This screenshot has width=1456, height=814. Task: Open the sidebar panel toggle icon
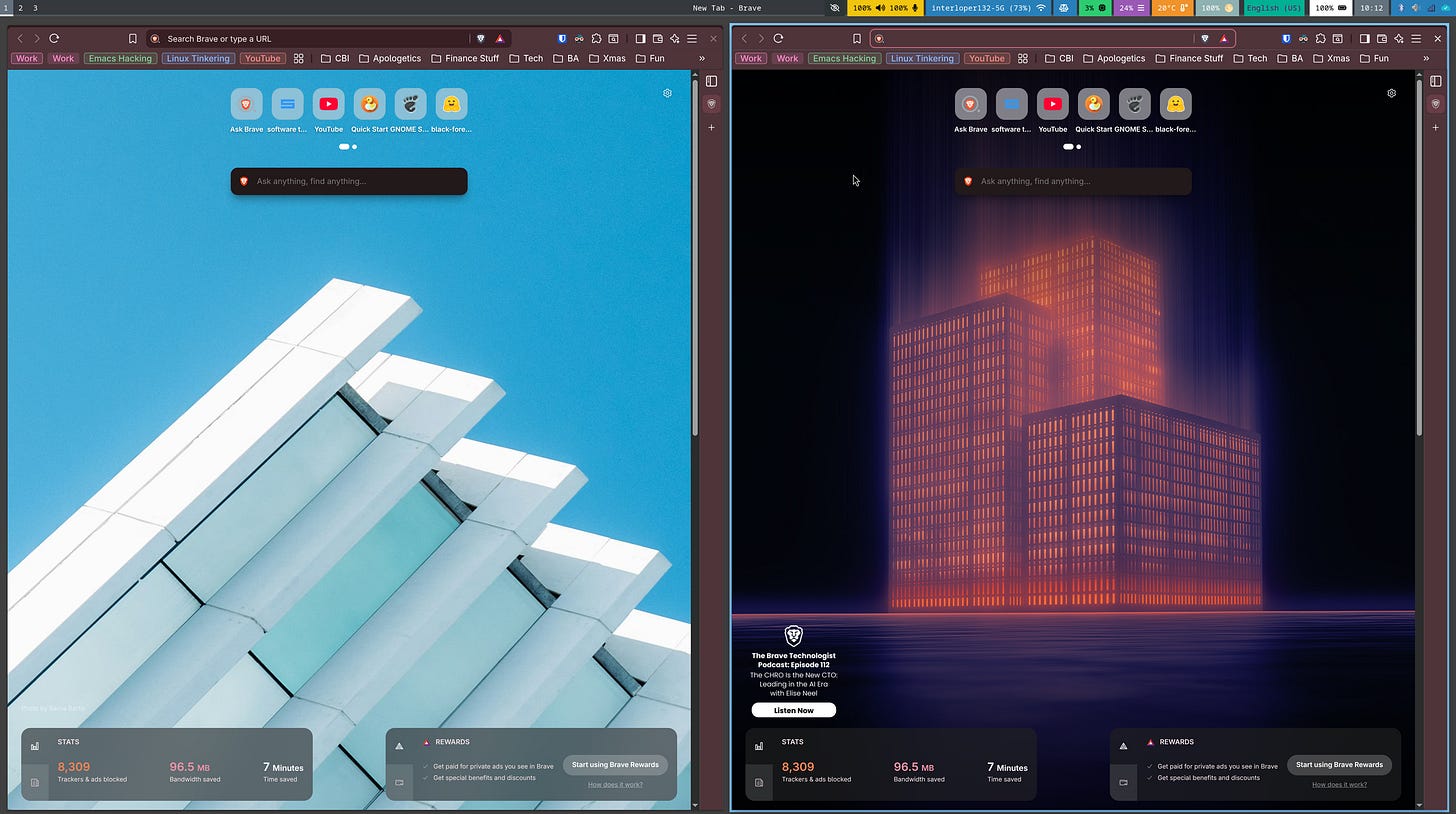641,38
